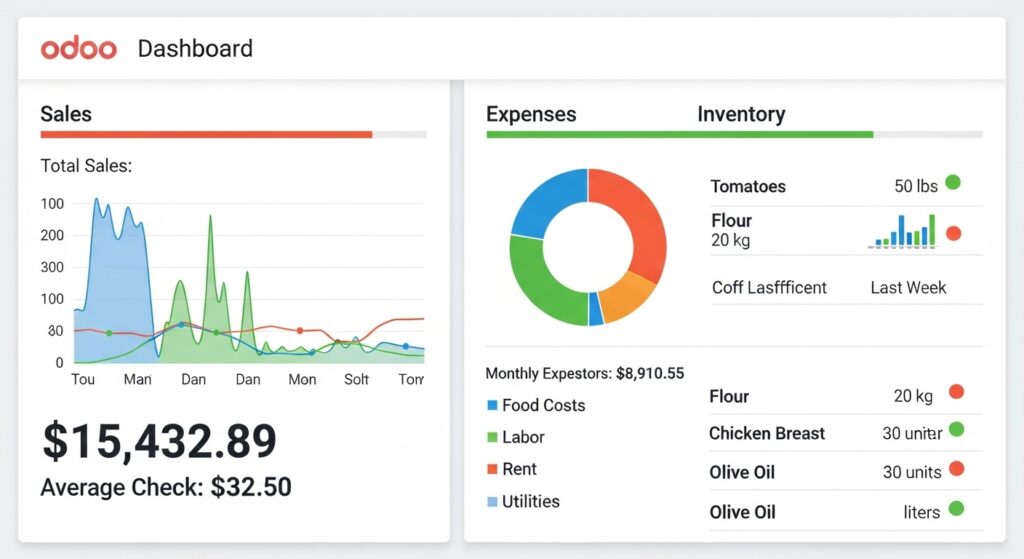
Task: Click green status dot for Chicken Breast
Action: tap(956, 430)
